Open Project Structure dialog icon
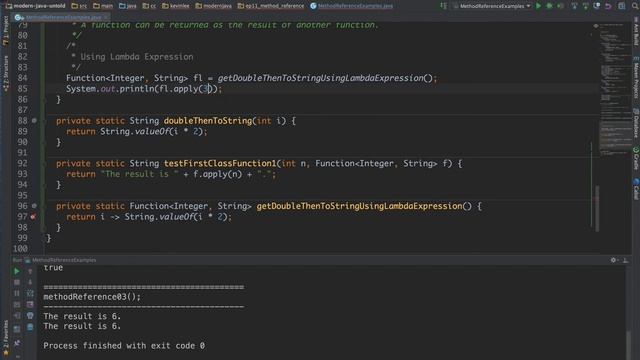Viewport: 640px width, 360px height. pyautogui.click(x=621, y=6)
